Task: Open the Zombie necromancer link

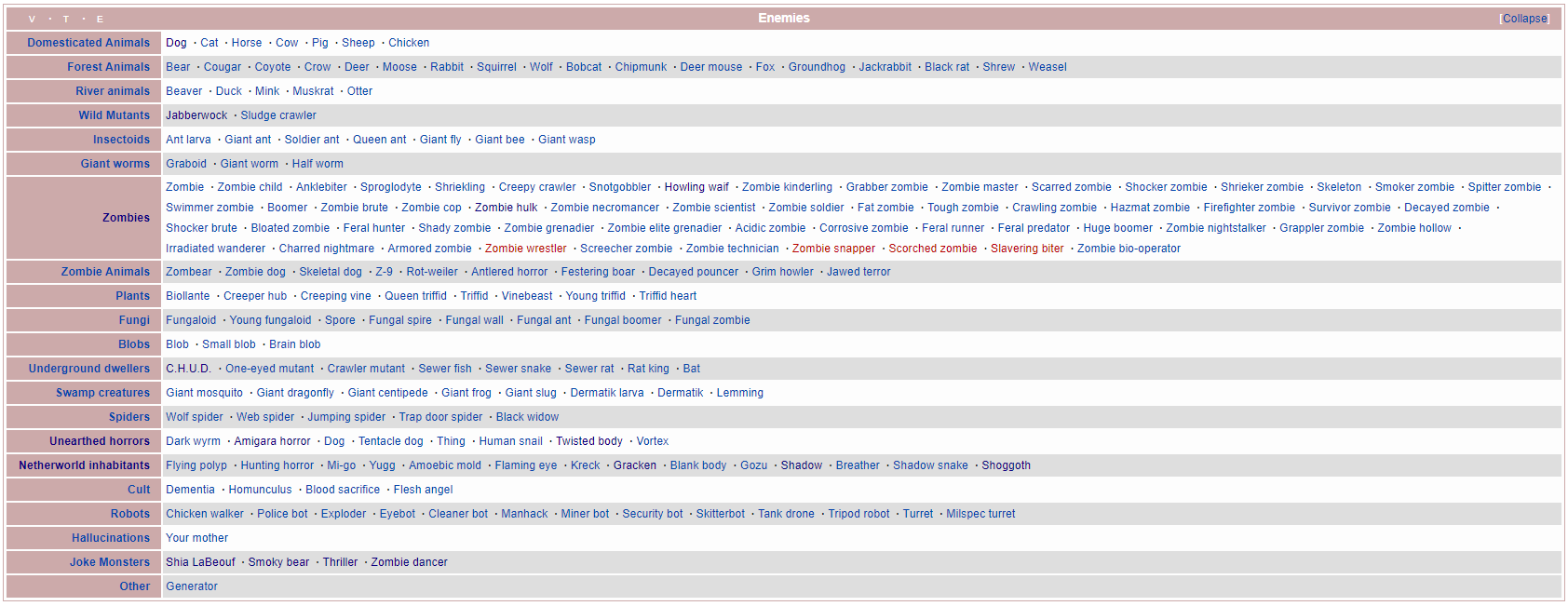Action: point(604,208)
